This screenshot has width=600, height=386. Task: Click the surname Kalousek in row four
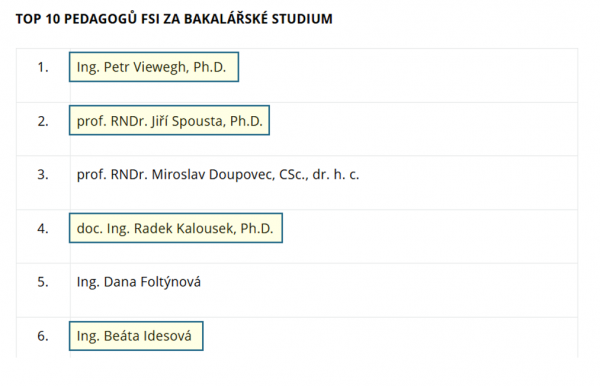[x=185, y=228]
